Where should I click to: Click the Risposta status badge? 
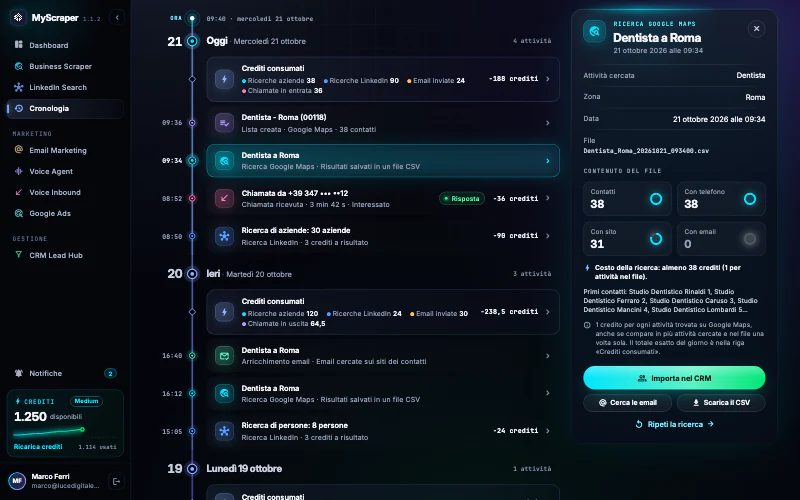click(462, 198)
